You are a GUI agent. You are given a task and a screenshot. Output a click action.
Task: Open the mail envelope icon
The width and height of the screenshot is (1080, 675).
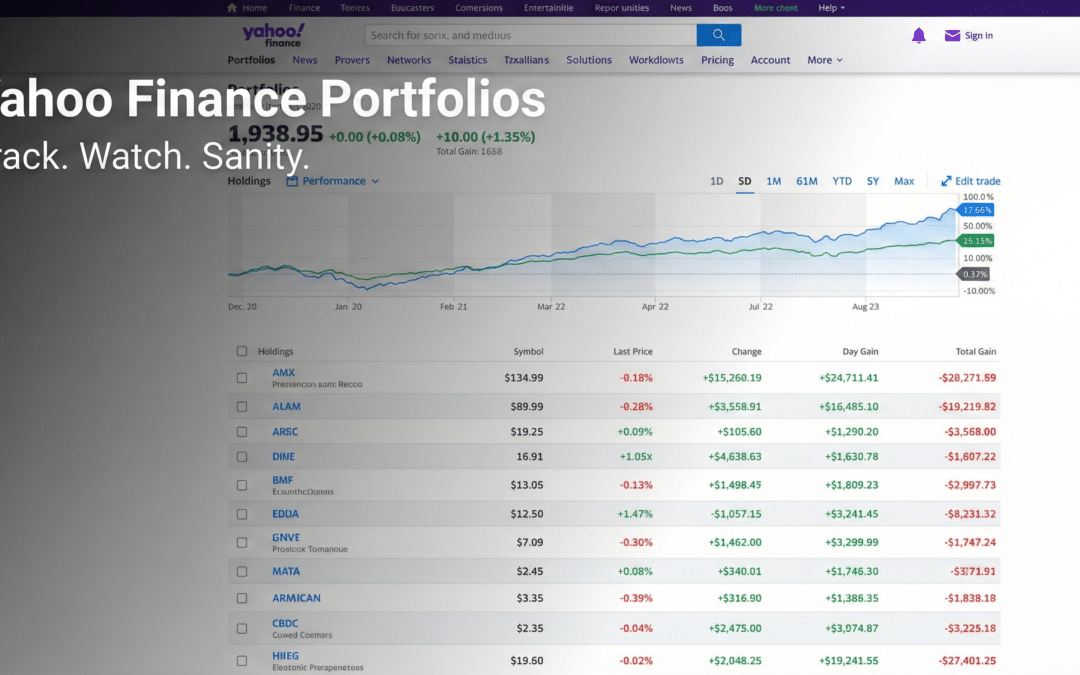click(952, 36)
